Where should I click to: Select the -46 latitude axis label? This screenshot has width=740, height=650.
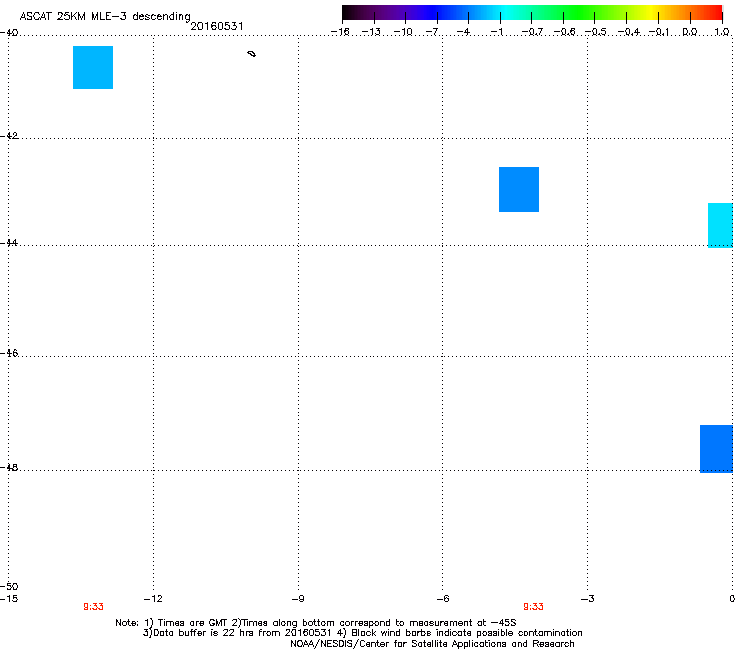(x=9, y=353)
